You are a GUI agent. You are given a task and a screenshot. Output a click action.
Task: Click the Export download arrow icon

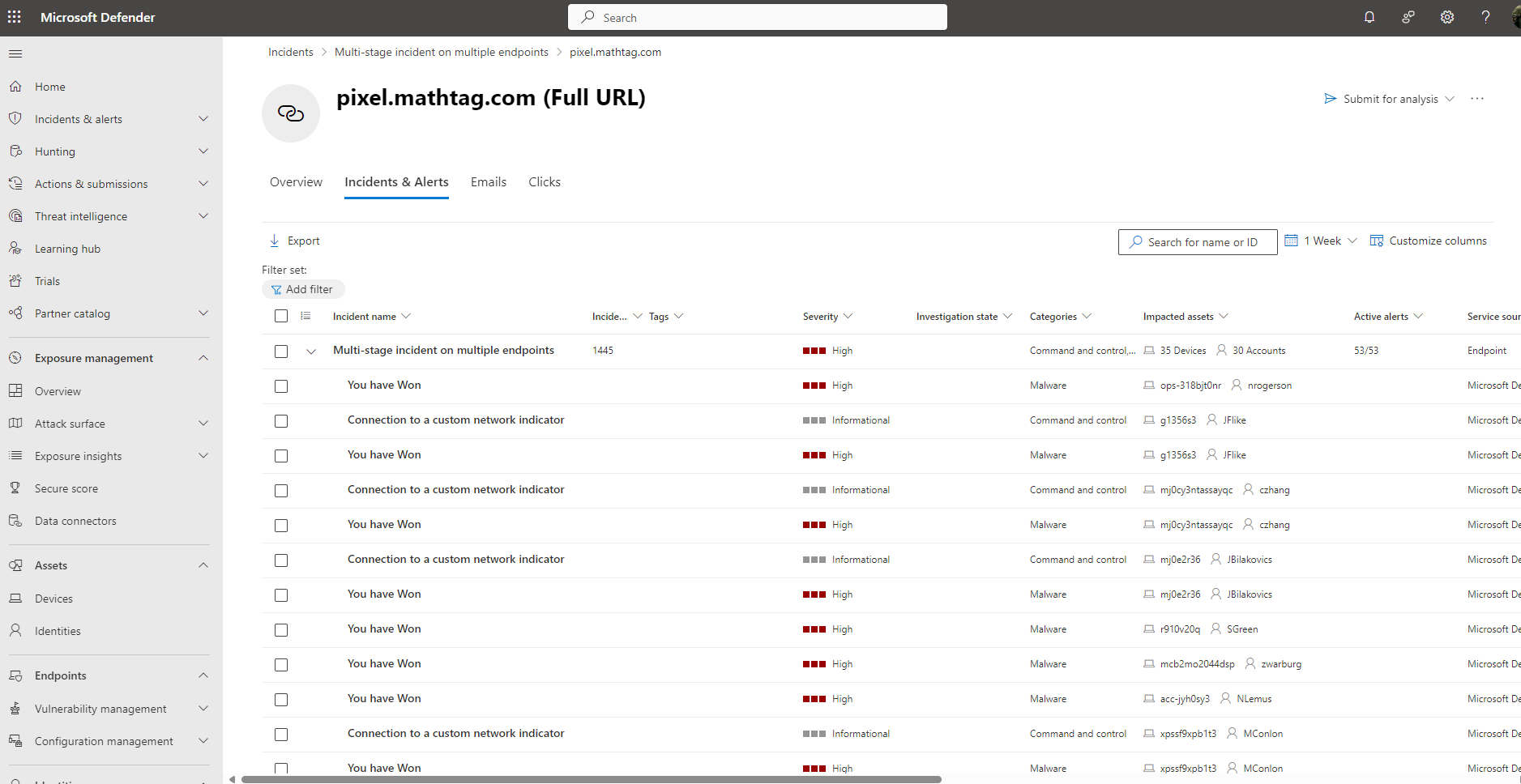[x=275, y=241]
